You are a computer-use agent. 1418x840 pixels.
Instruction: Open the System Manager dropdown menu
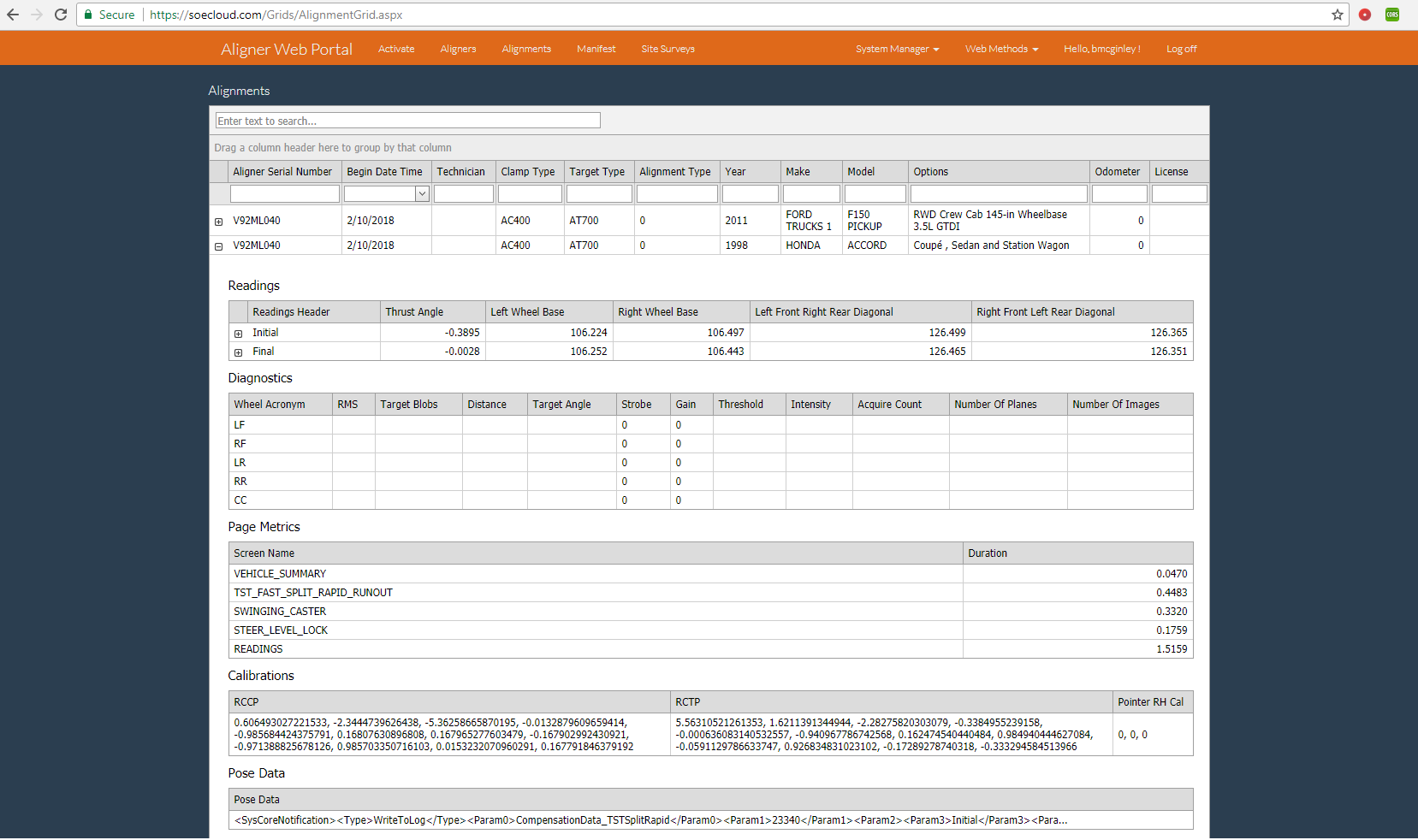point(897,49)
